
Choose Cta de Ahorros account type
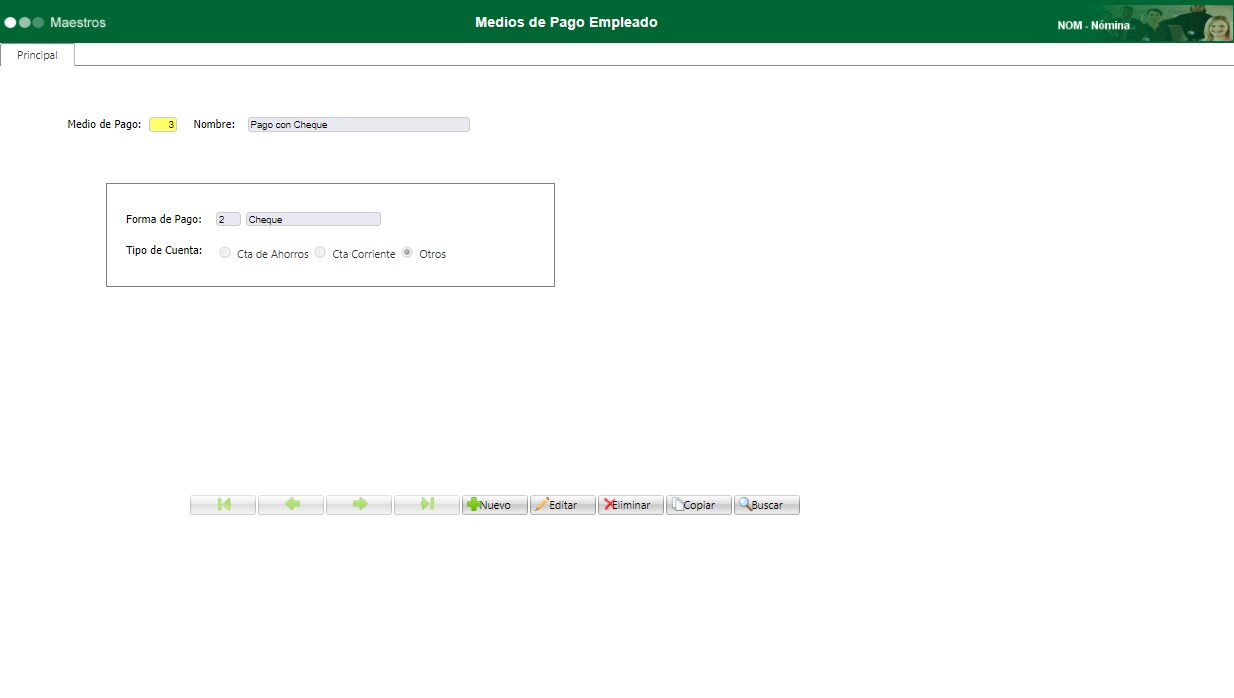pos(225,253)
